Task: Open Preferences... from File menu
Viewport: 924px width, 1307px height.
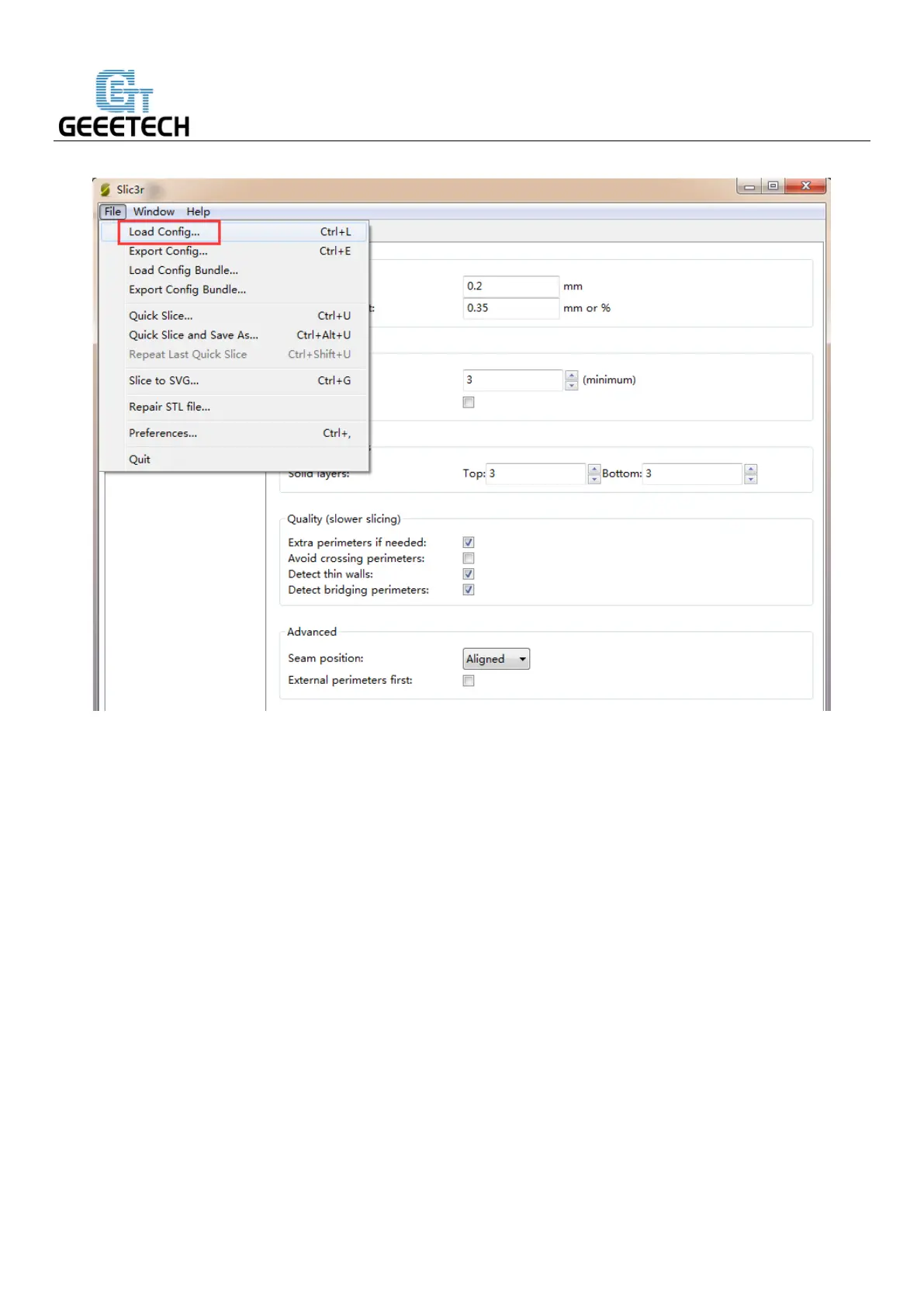Action: point(234,433)
